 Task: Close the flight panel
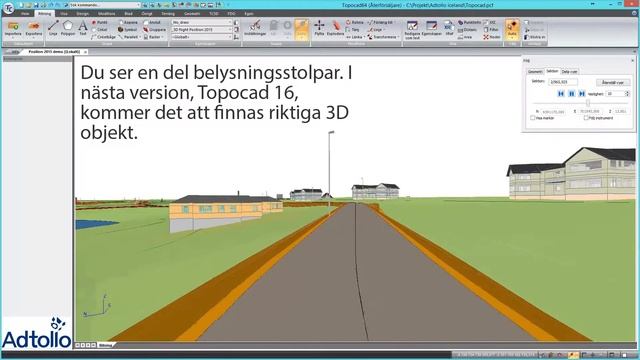click(x=633, y=60)
